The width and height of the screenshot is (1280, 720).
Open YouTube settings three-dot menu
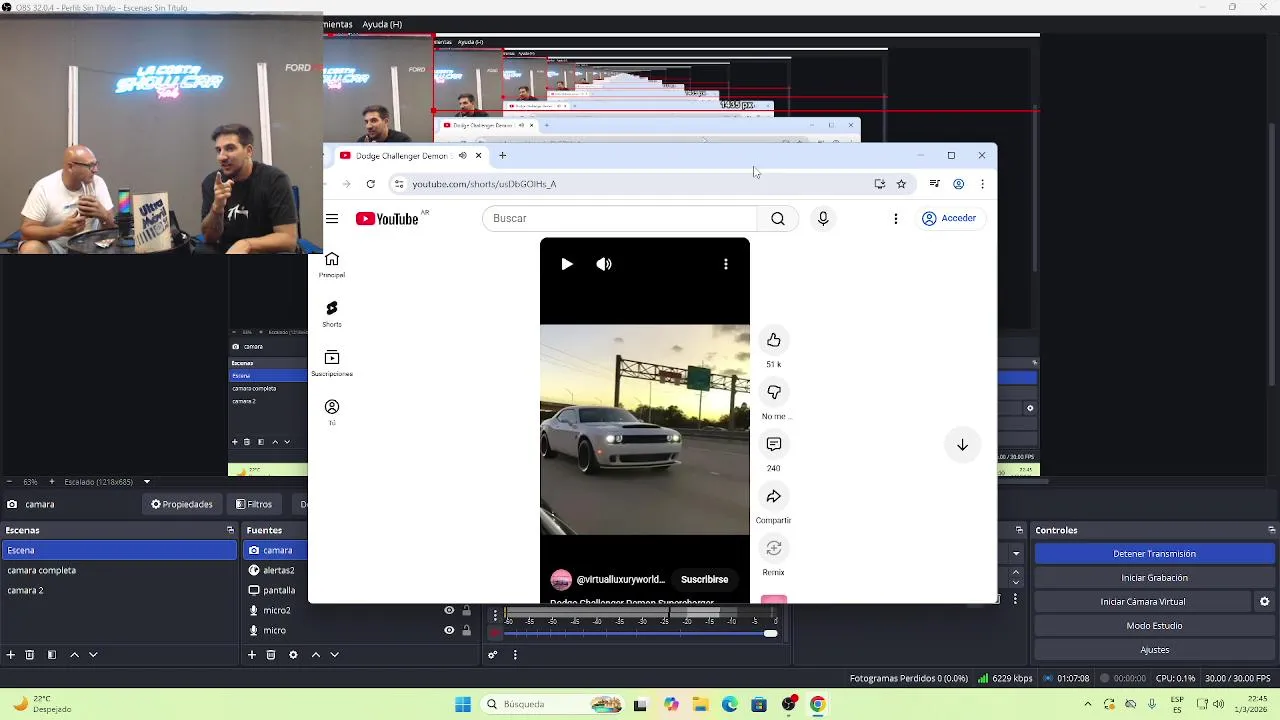[895, 218]
